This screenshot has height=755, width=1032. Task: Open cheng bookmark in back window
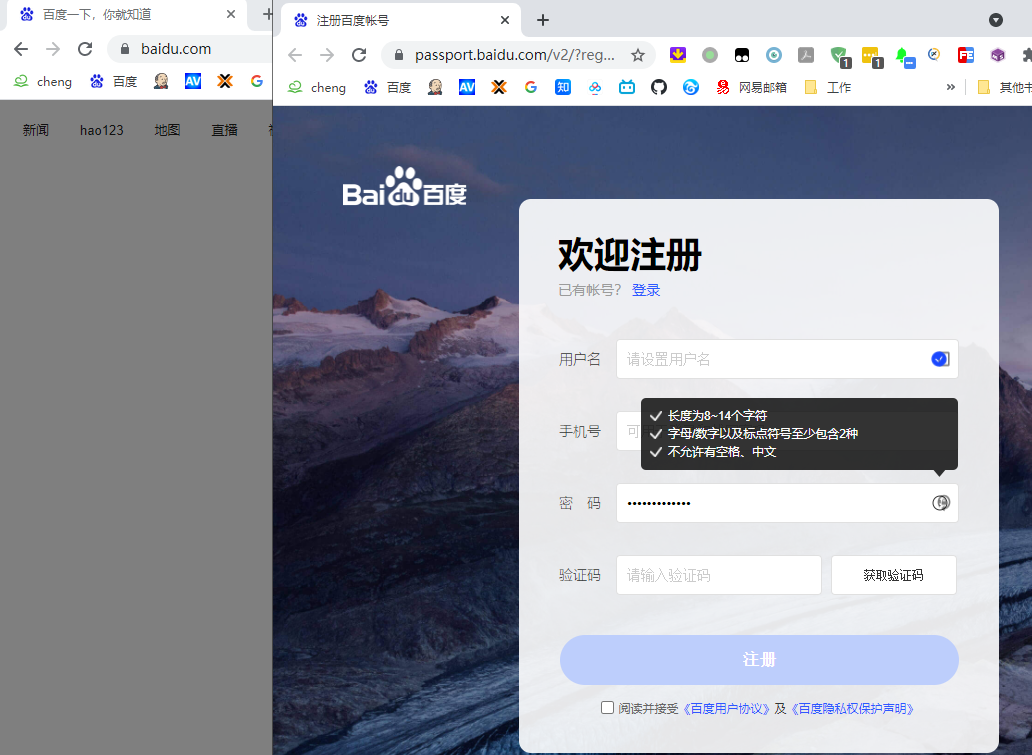point(43,81)
